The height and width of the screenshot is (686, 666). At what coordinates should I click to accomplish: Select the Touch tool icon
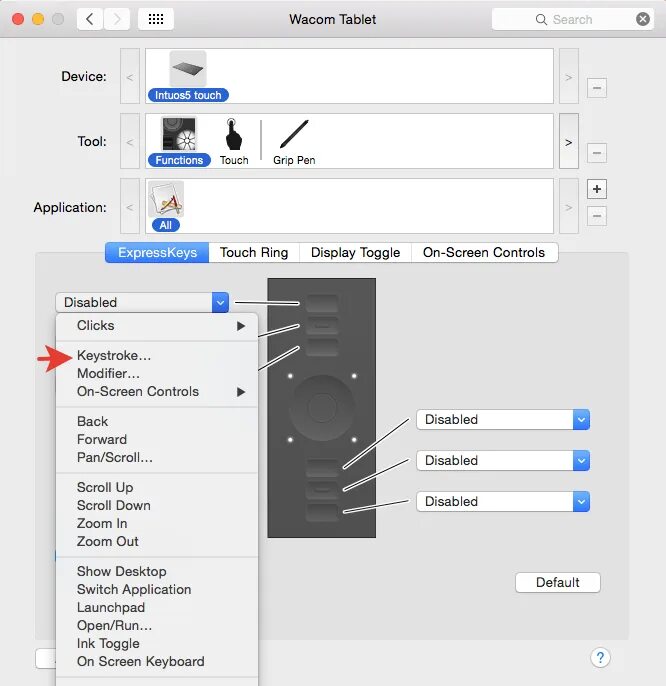click(x=234, y=135)
